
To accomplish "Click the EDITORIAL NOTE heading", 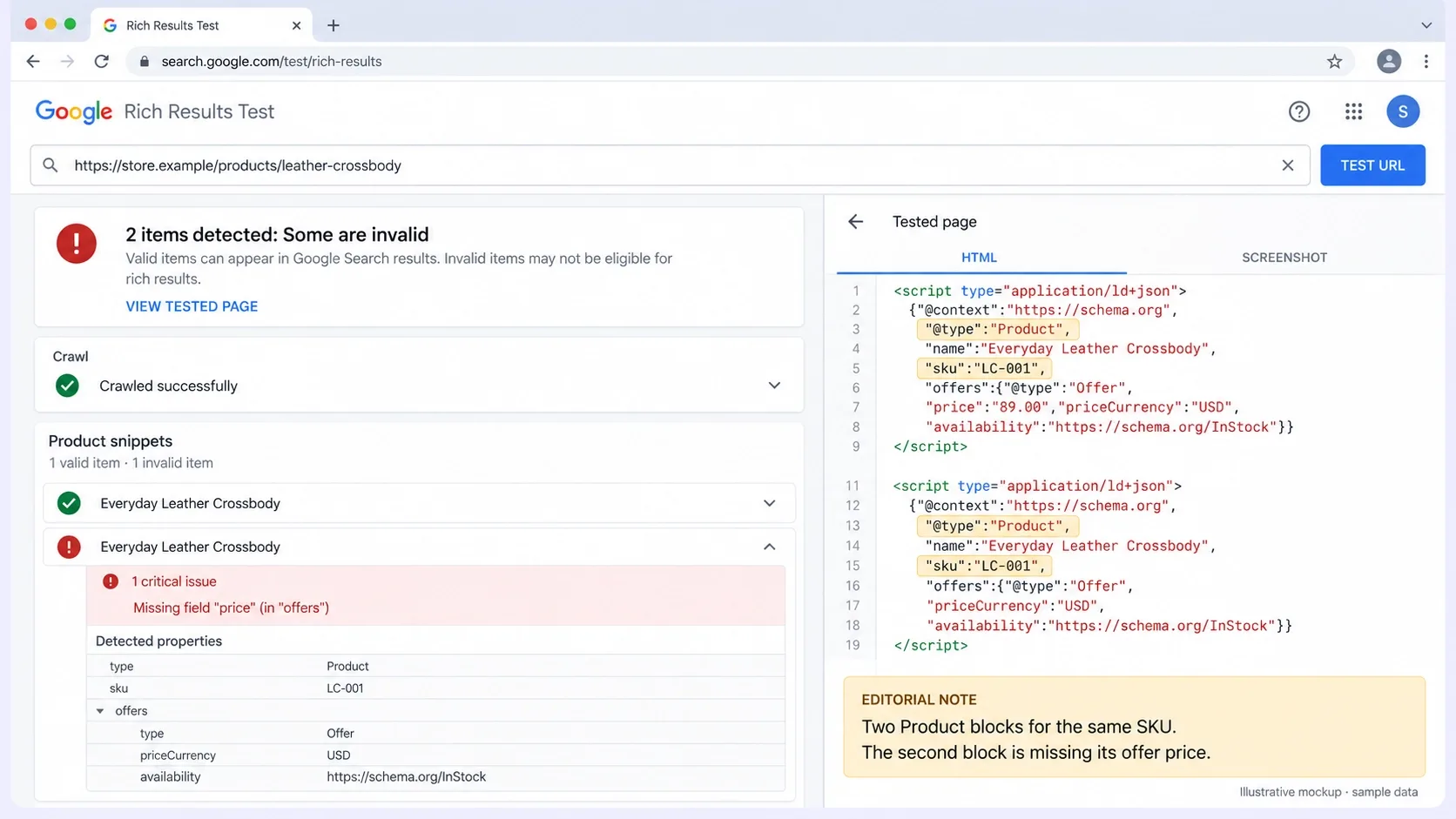I will (919, 700).
